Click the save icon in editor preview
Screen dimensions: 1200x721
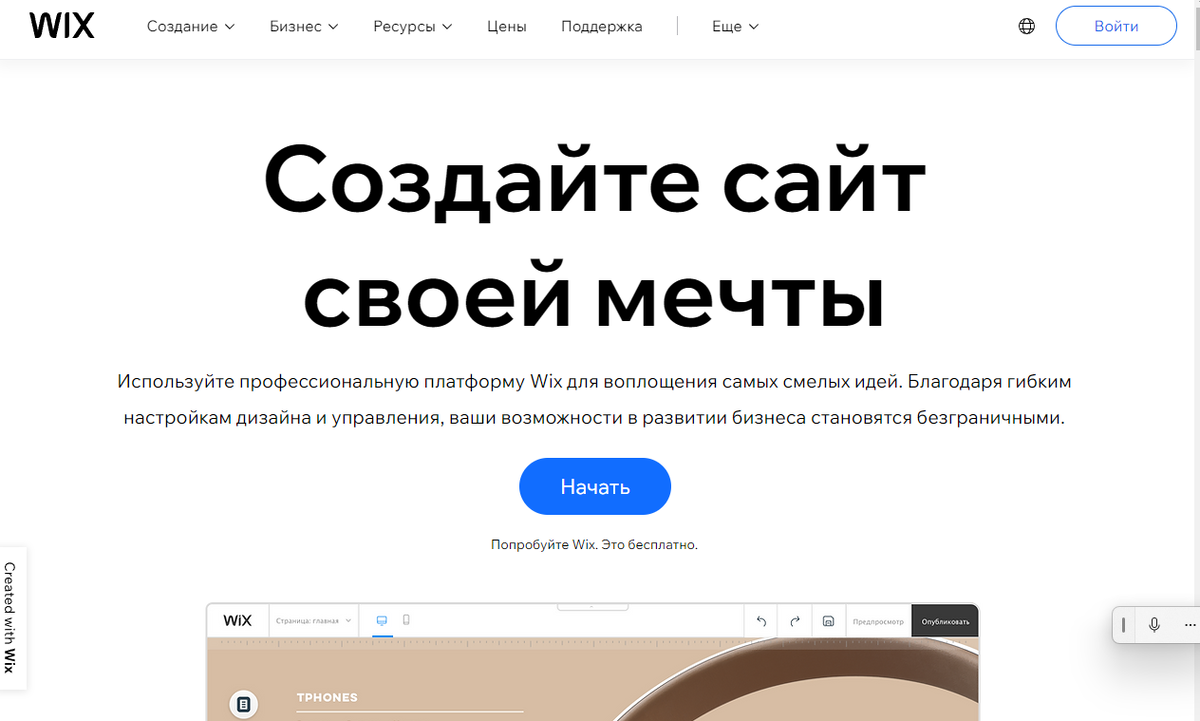[828, 621]
